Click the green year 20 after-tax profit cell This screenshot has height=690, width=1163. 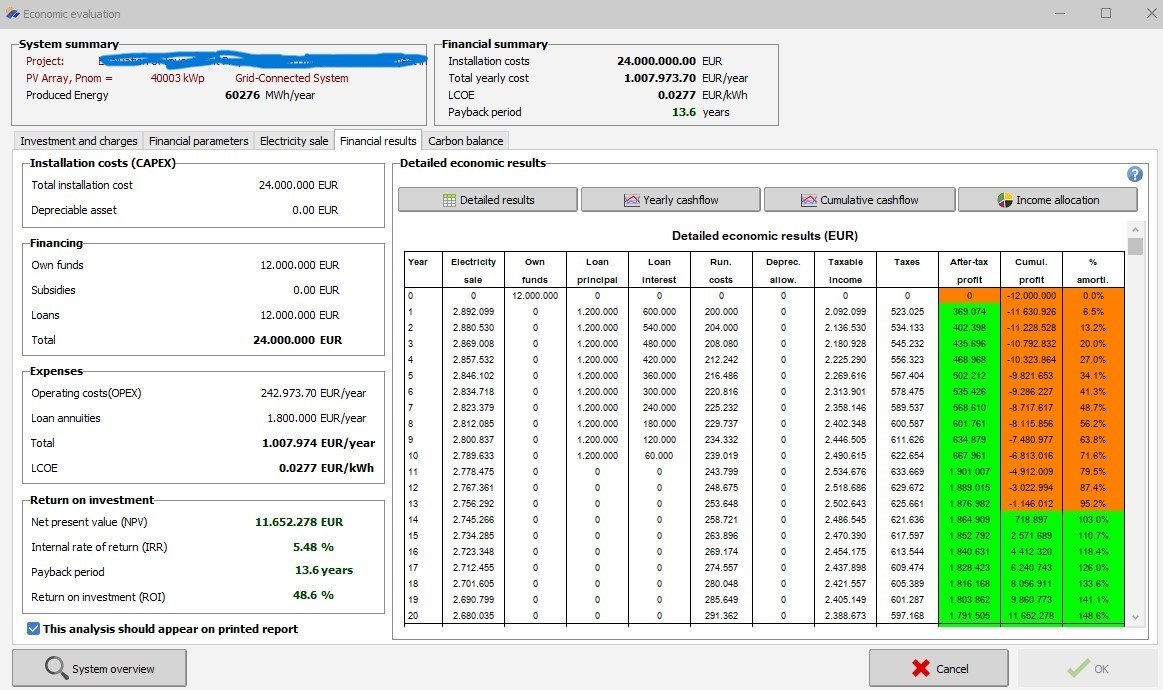[x=969, y=616]
